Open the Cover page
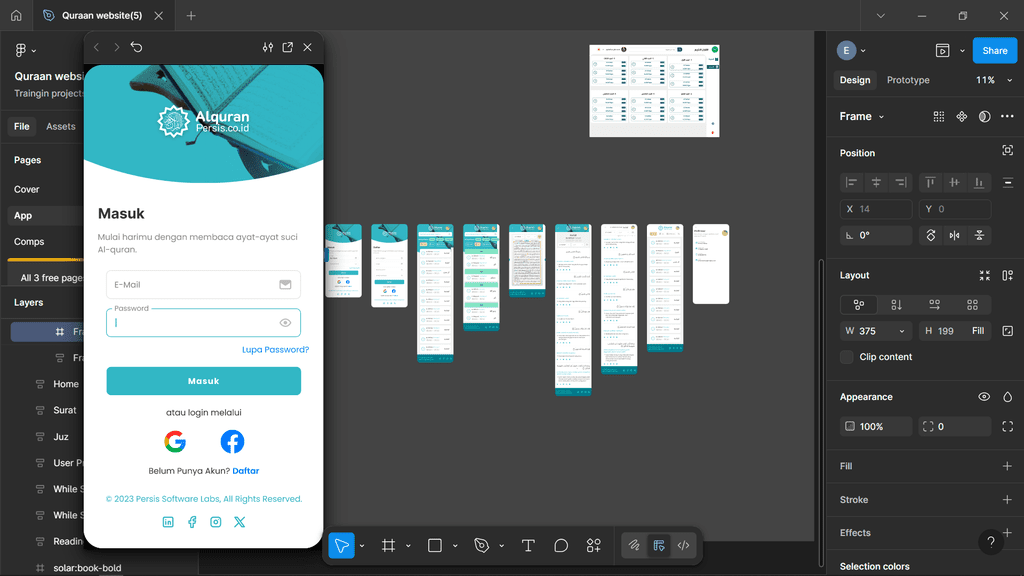 27,189
